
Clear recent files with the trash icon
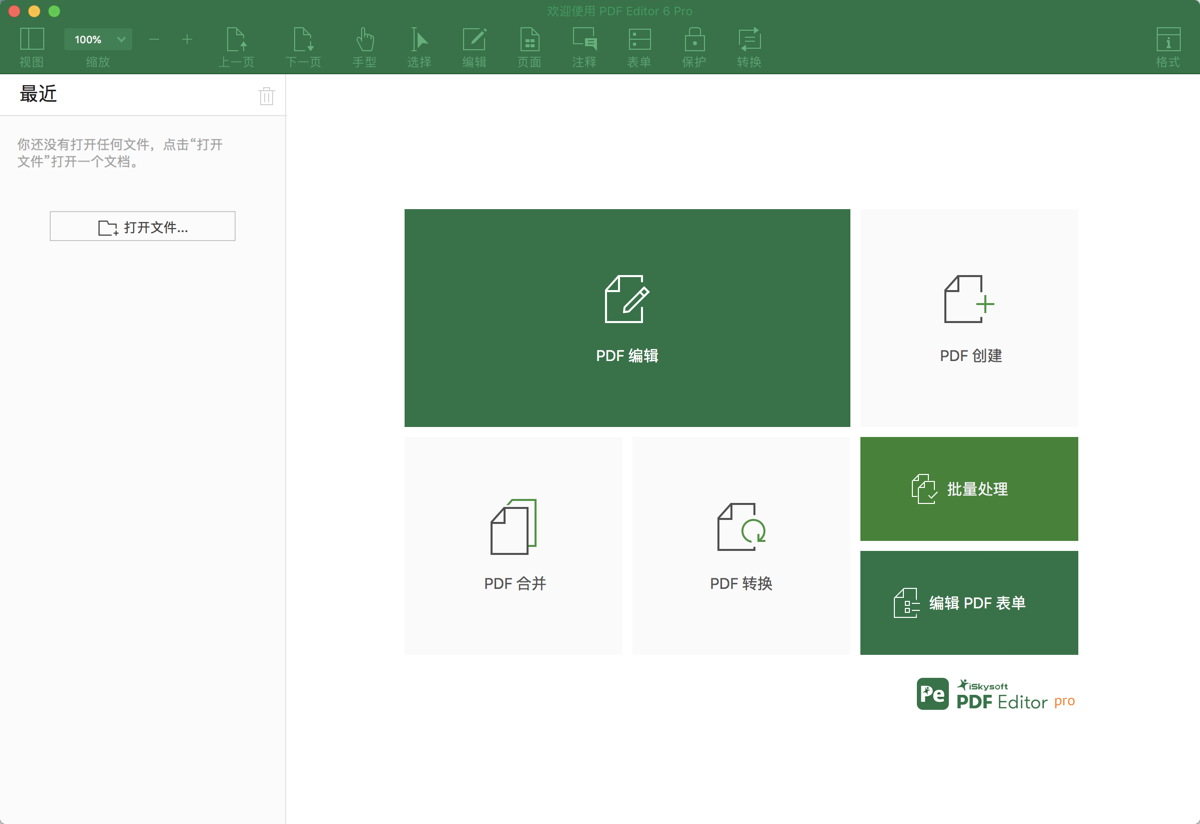(266, 95)
